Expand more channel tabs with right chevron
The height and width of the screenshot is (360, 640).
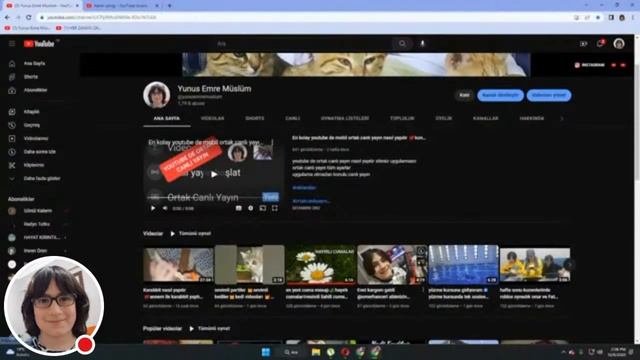point(562,118)
